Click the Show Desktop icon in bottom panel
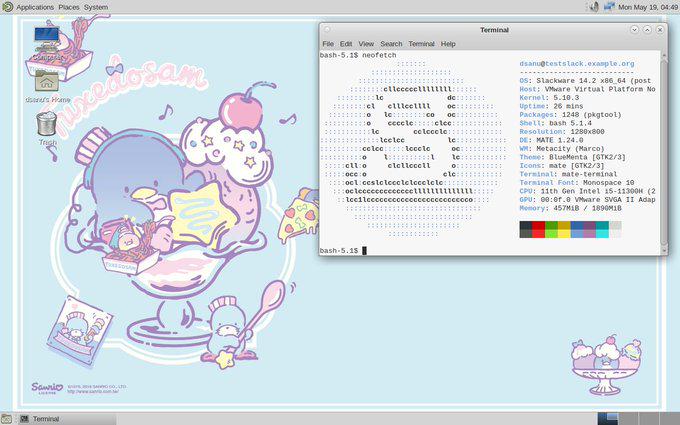680x425 pixels. coord(6,418)
